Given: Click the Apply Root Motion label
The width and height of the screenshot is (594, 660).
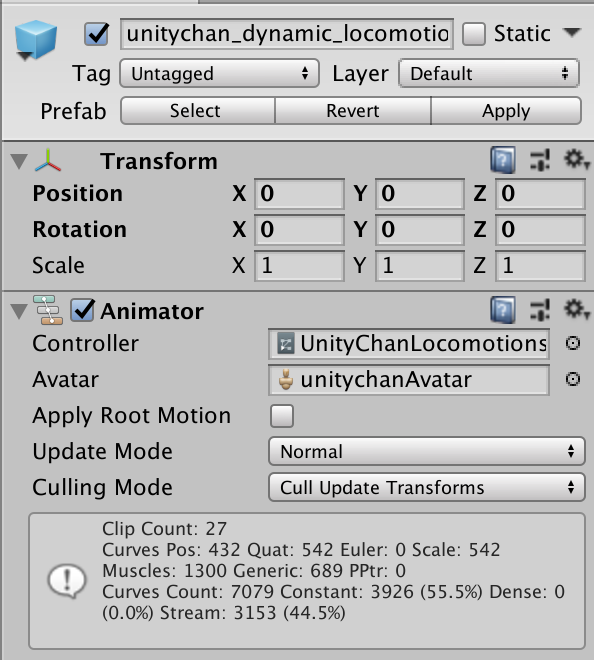Looking at the screenshot, I should coord(132,416).
